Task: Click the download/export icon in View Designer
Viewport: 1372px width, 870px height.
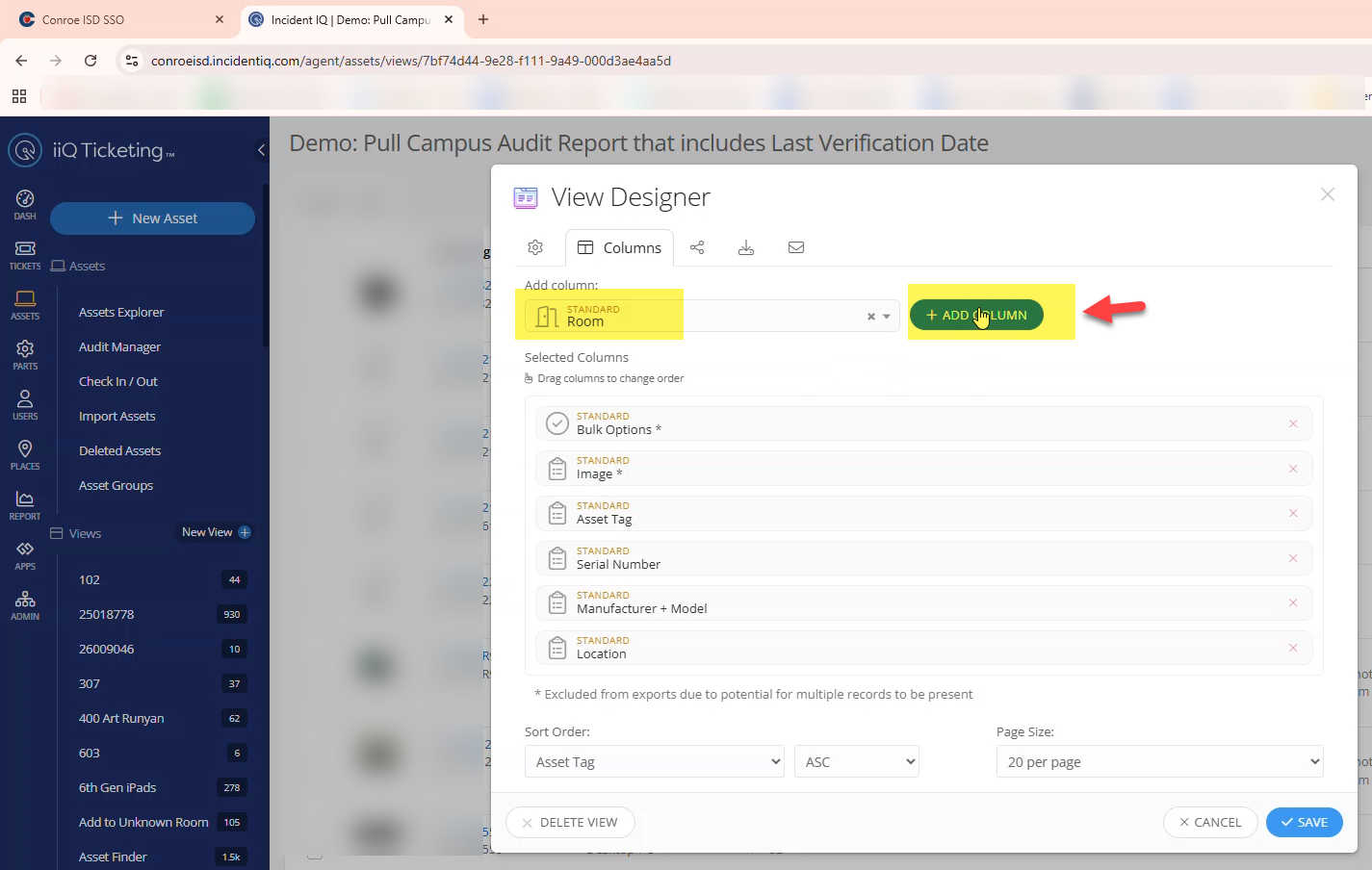Action: (746, 247)
